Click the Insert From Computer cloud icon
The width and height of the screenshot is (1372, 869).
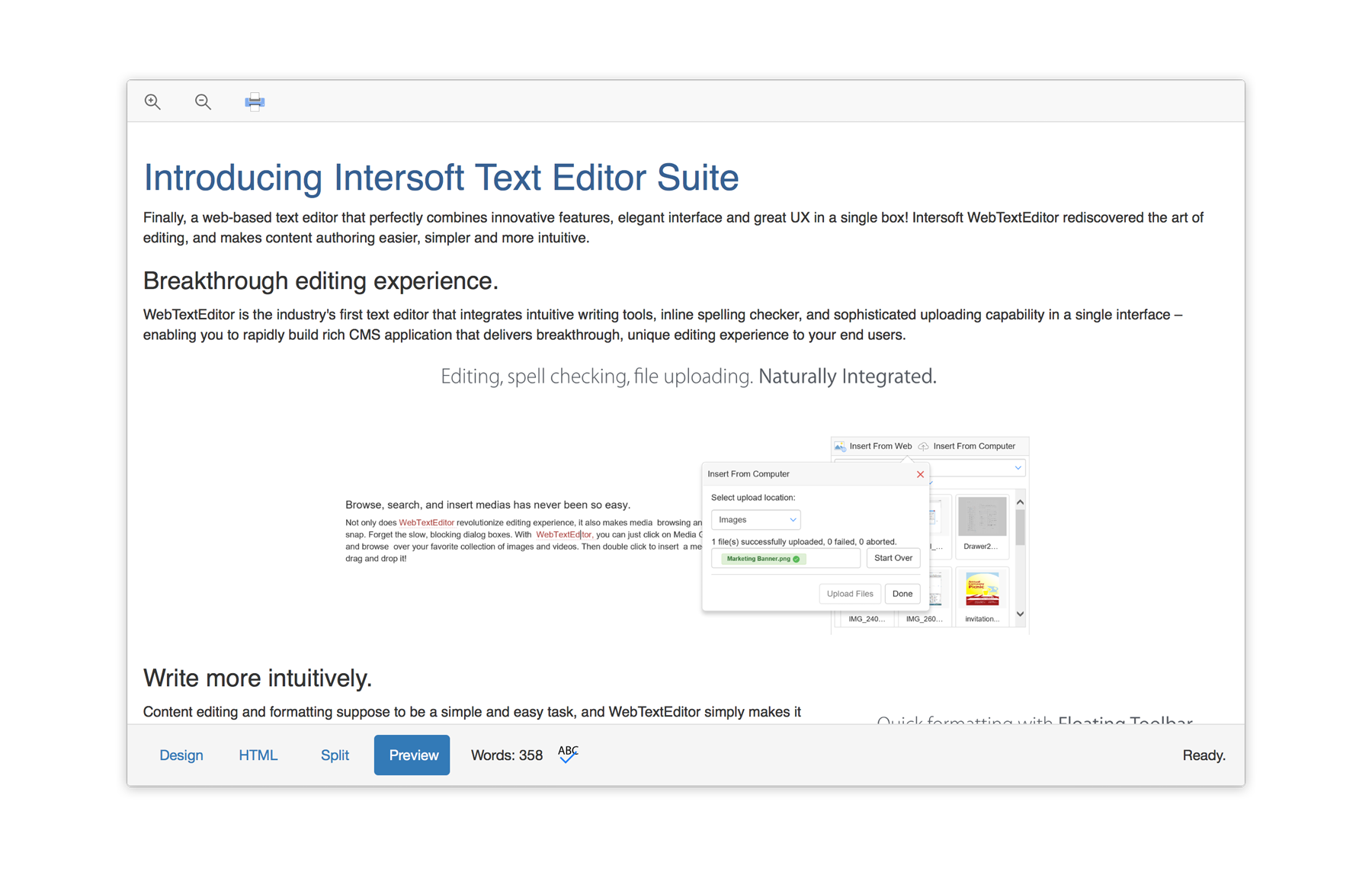924,447
